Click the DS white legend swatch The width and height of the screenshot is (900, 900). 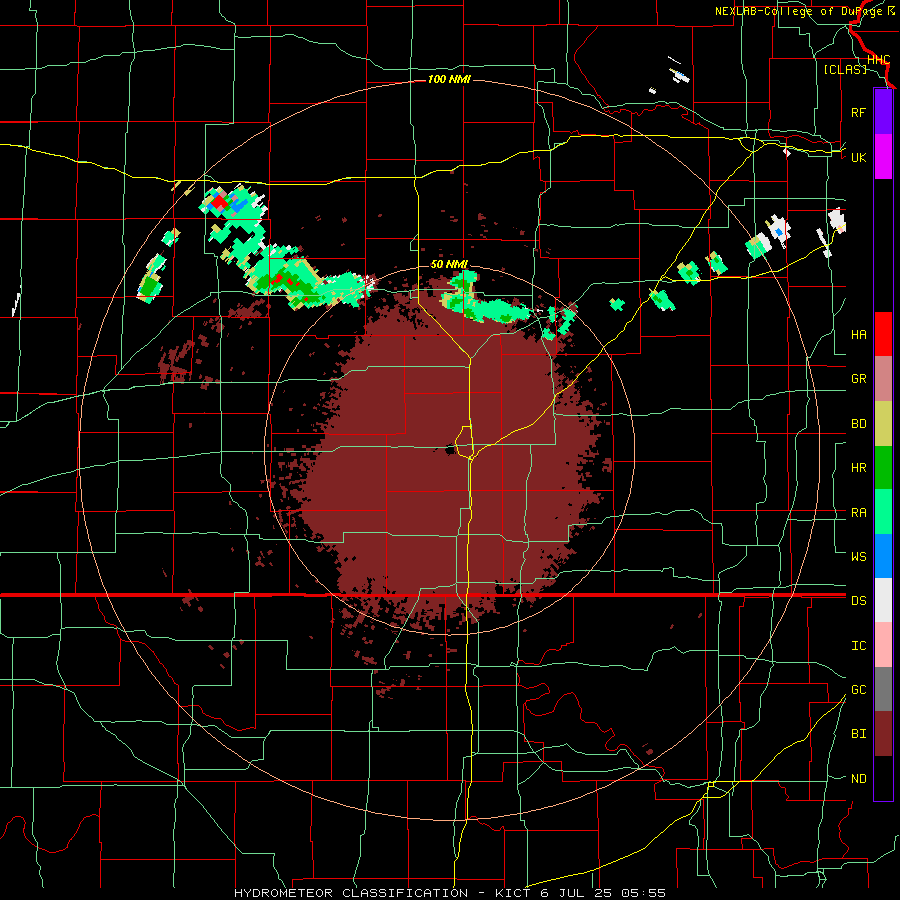coord(883,600)
